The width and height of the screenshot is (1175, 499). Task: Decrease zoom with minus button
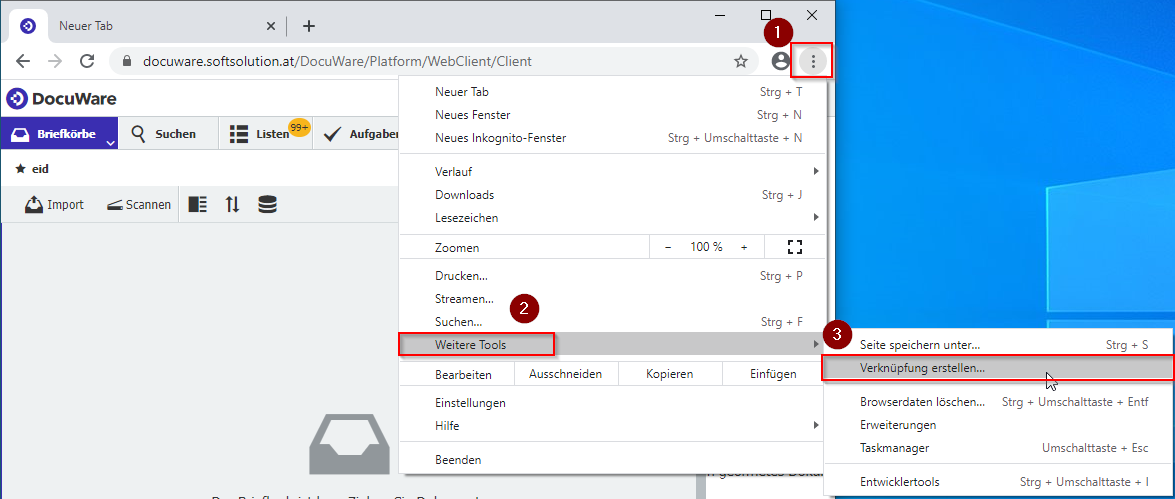pyautogui.click(x=668, y=247)
